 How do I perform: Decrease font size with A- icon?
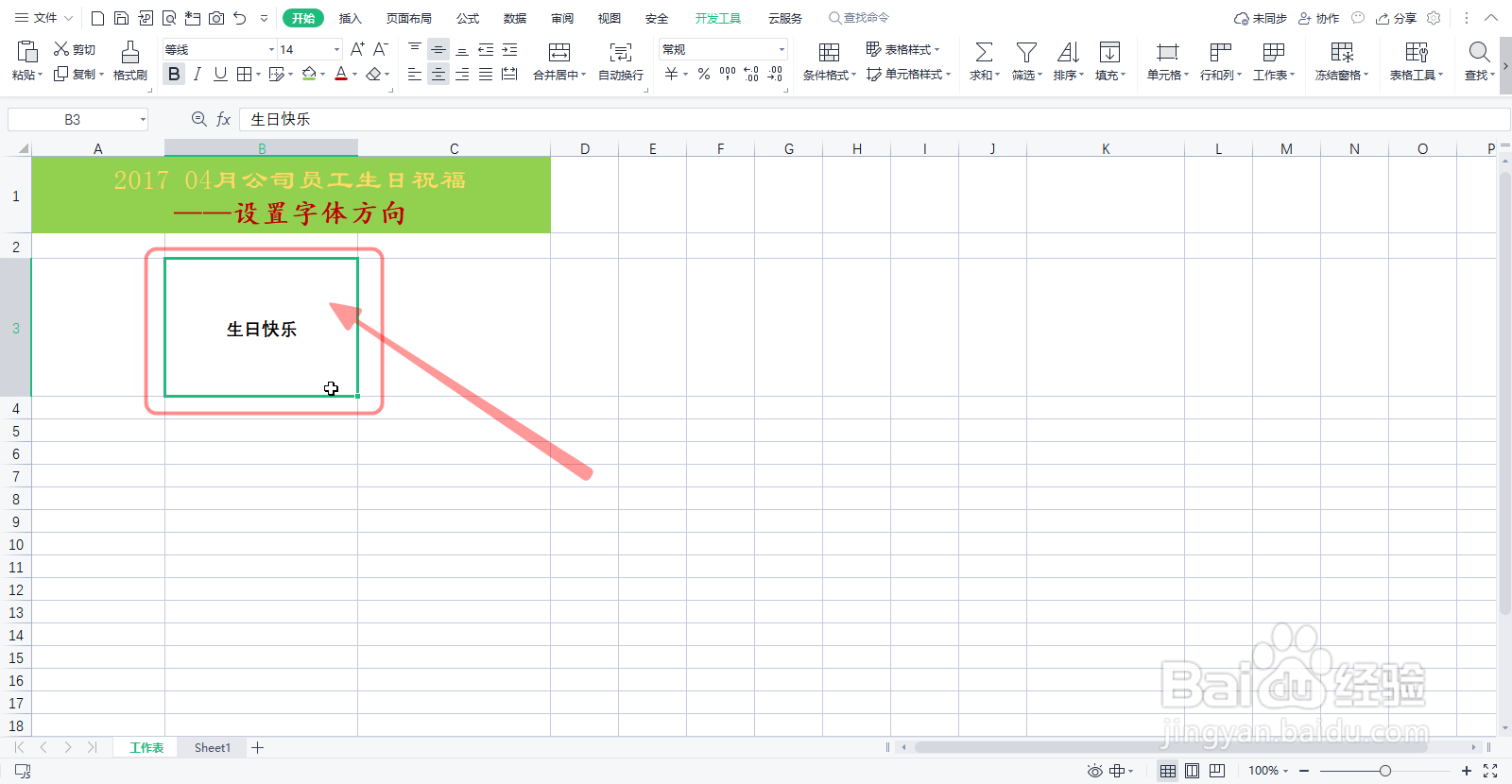pyautogui.click(x=380, y=49)
